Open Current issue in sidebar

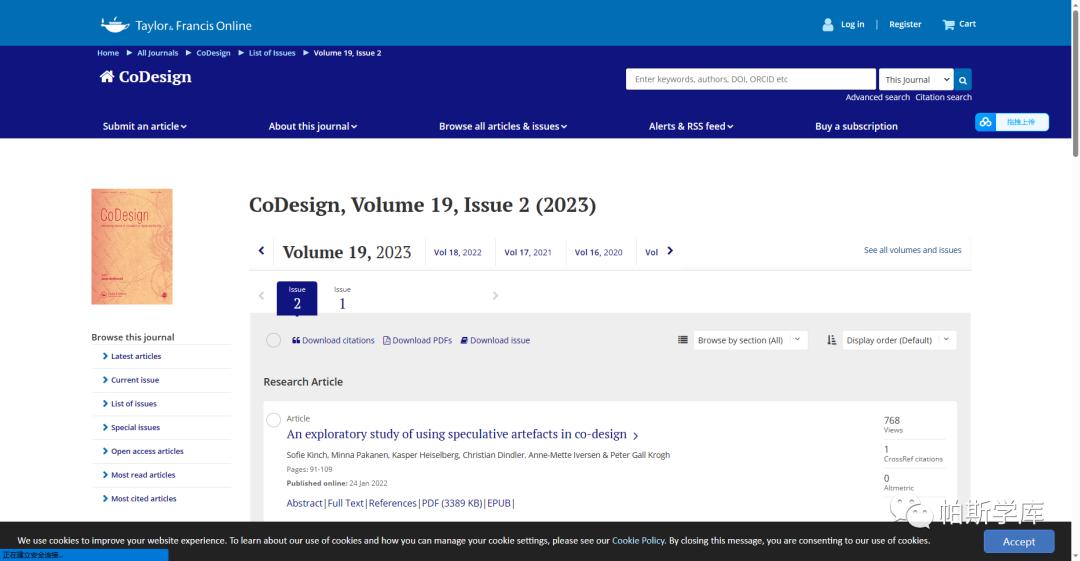135,380
